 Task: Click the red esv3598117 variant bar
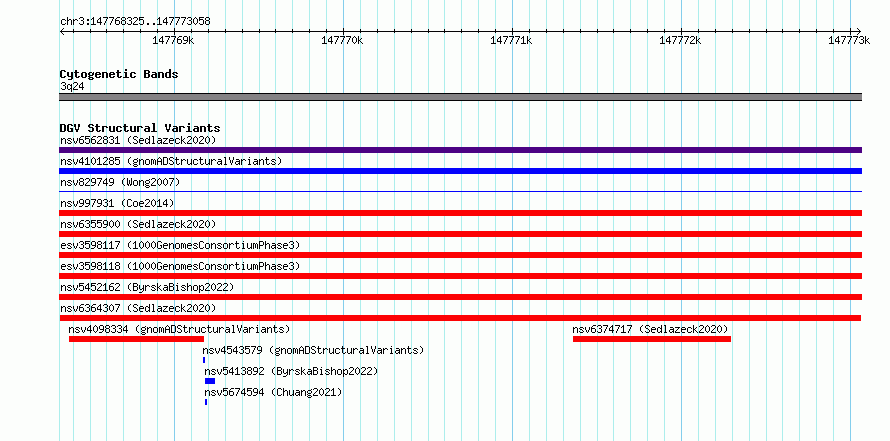[460, 255]
